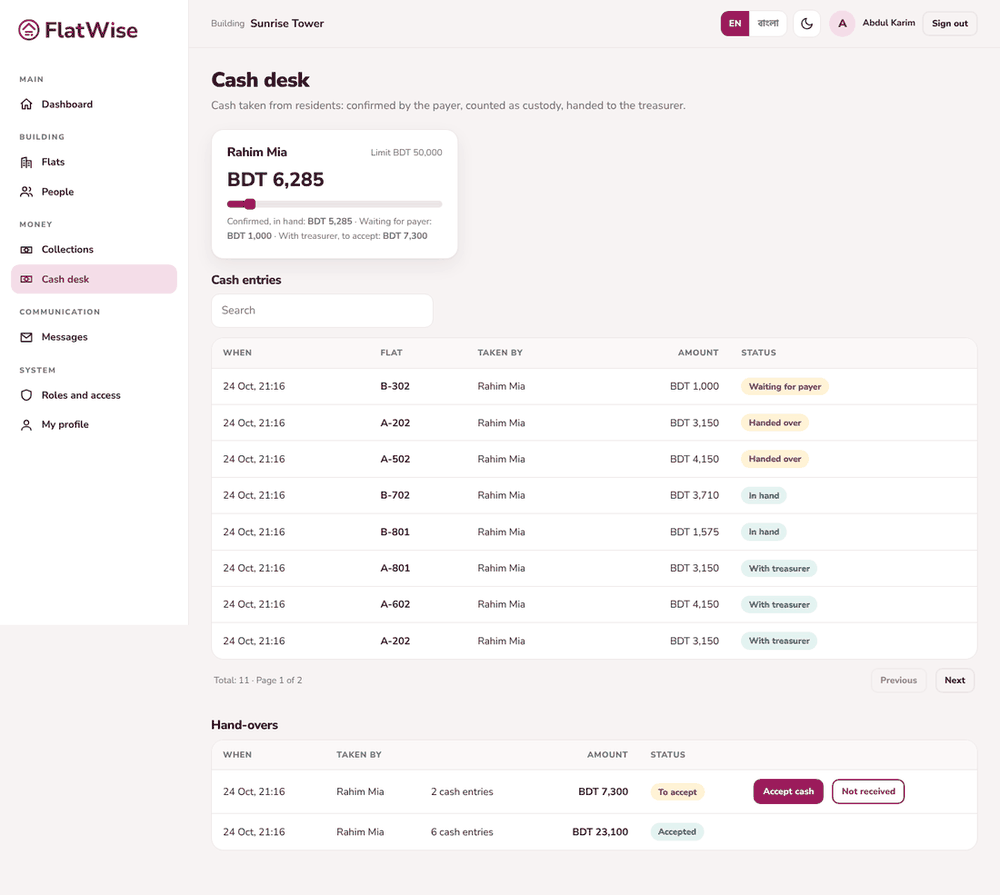This screenshot has width=1000, height=895.
Task: Mark BDT 7,300 hand-over as Not received
Action: point(868,791)
